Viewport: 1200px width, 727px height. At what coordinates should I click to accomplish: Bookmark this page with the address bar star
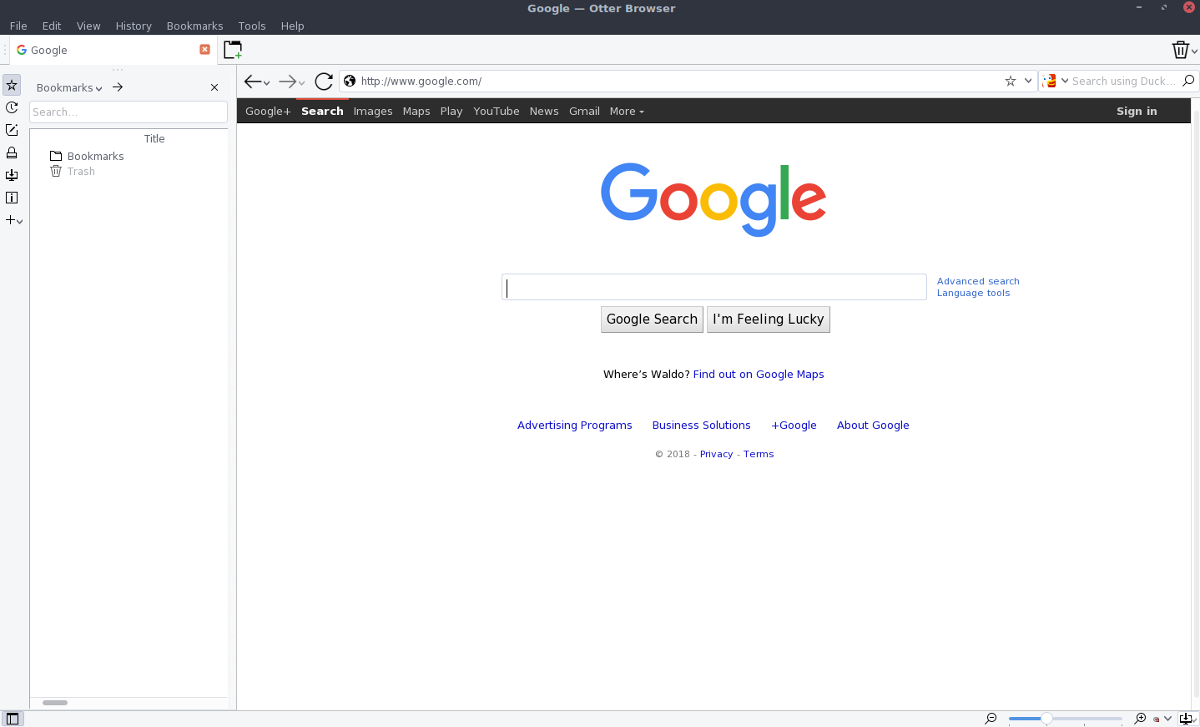click(1010, 81)
